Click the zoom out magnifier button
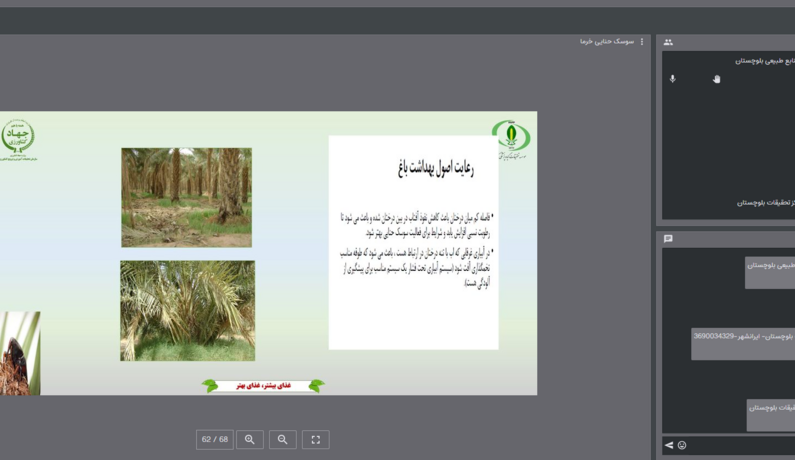 point(282,439)
